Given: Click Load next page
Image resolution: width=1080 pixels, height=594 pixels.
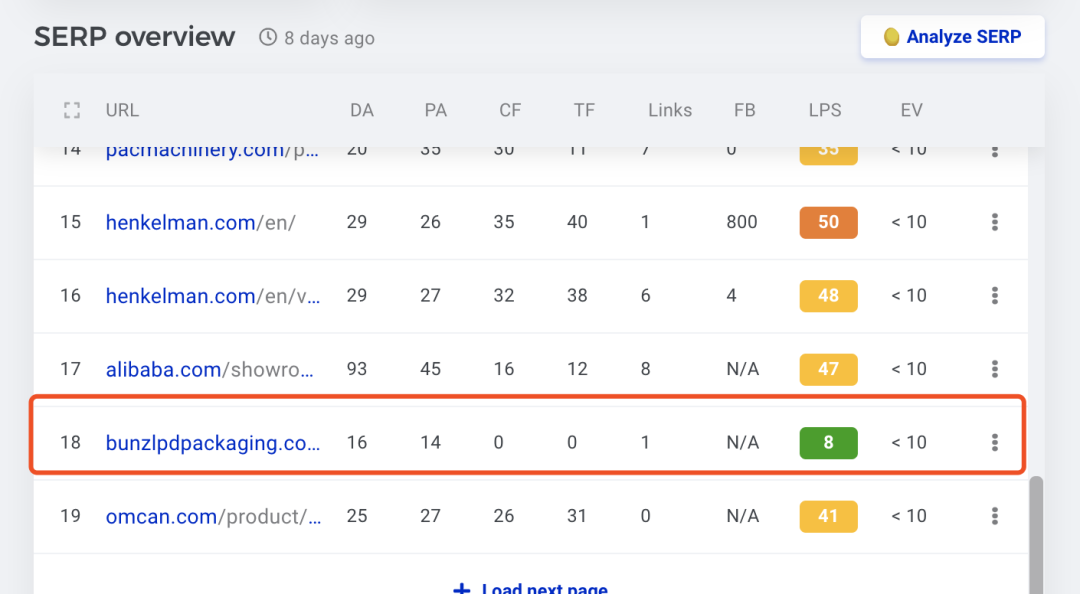Looking at the screenshot, I should pos(530,588).
